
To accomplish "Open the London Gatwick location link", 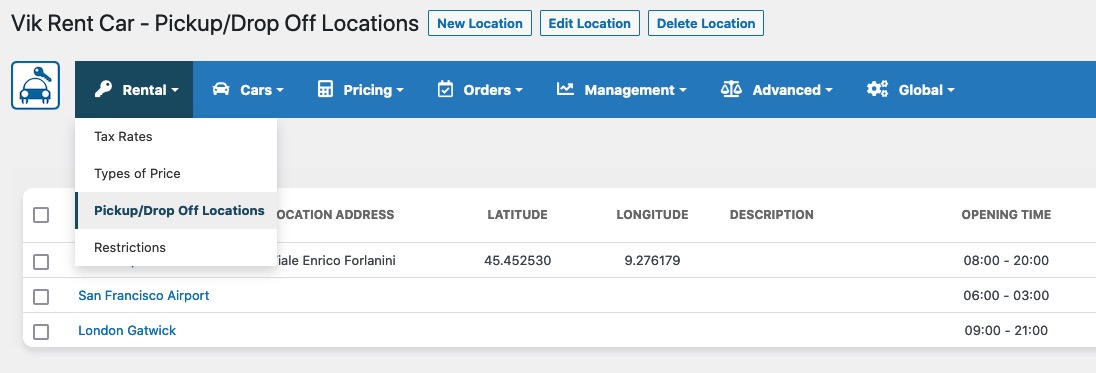I will (x=127, y=330).
